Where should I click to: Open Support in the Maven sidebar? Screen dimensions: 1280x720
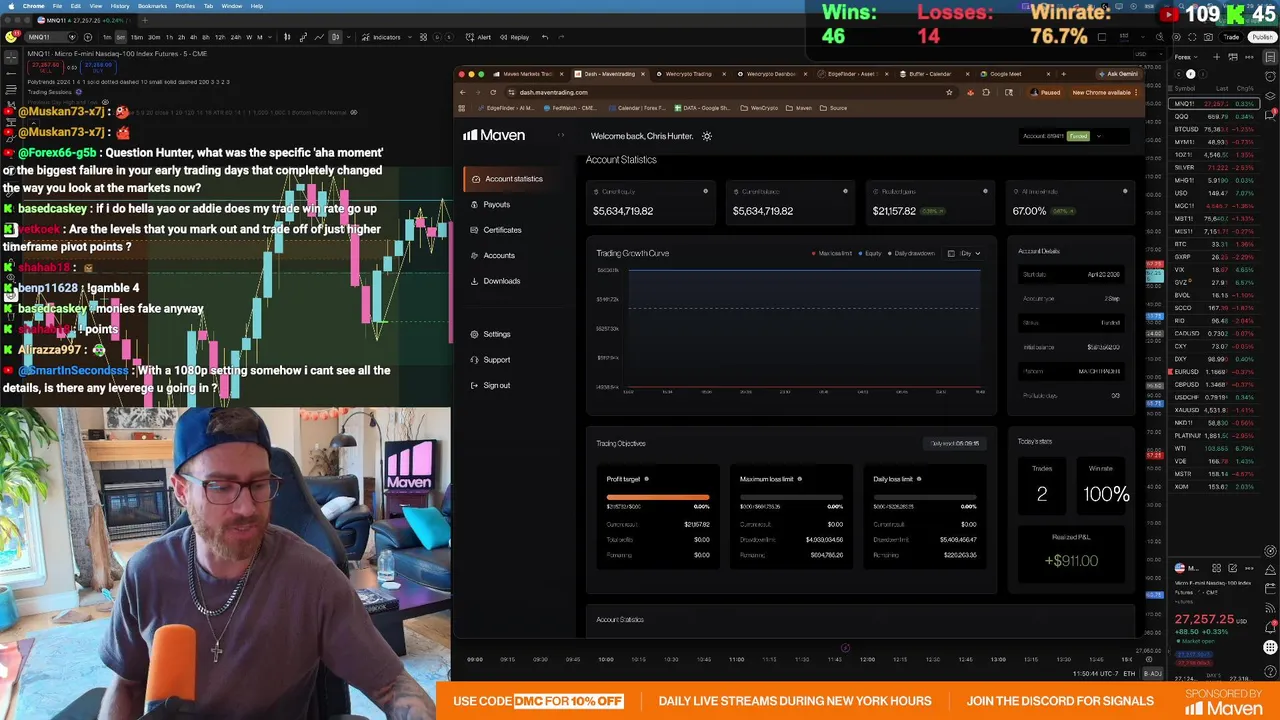(490, 360)
